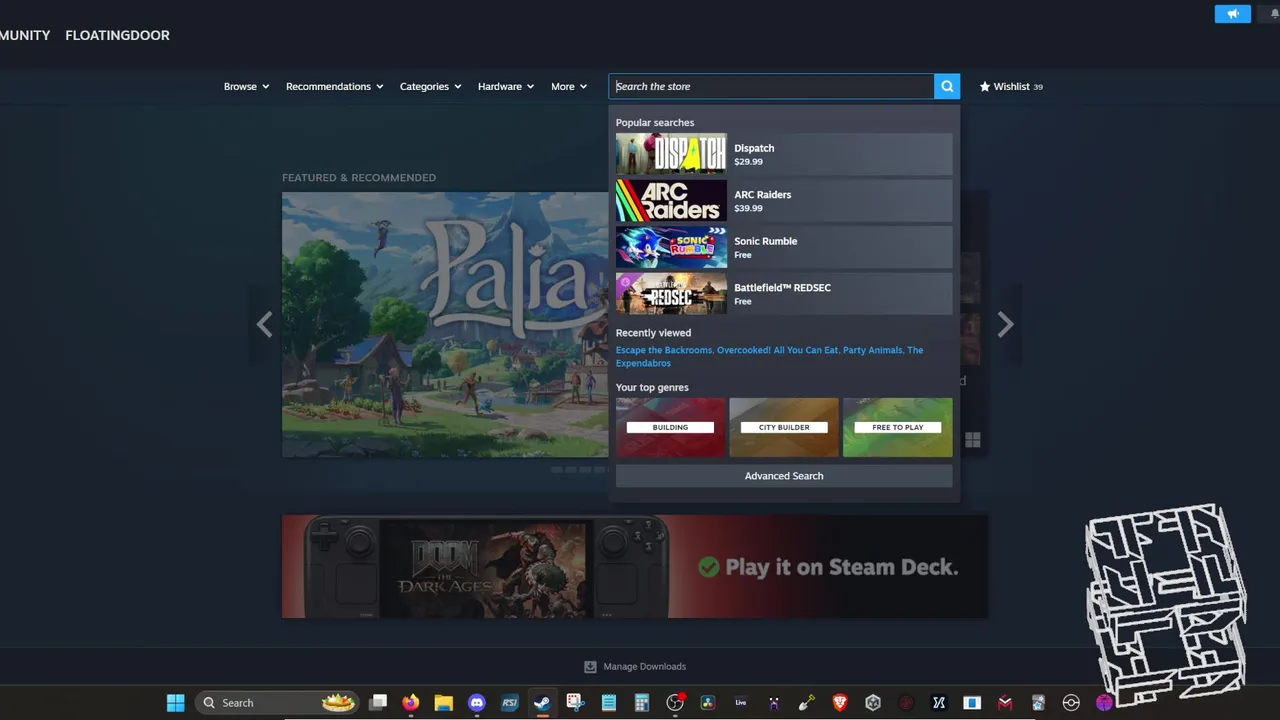Expand the Categories dropdown
The width and height of the screenshot is (1280, 720).
tap(431, 86)
